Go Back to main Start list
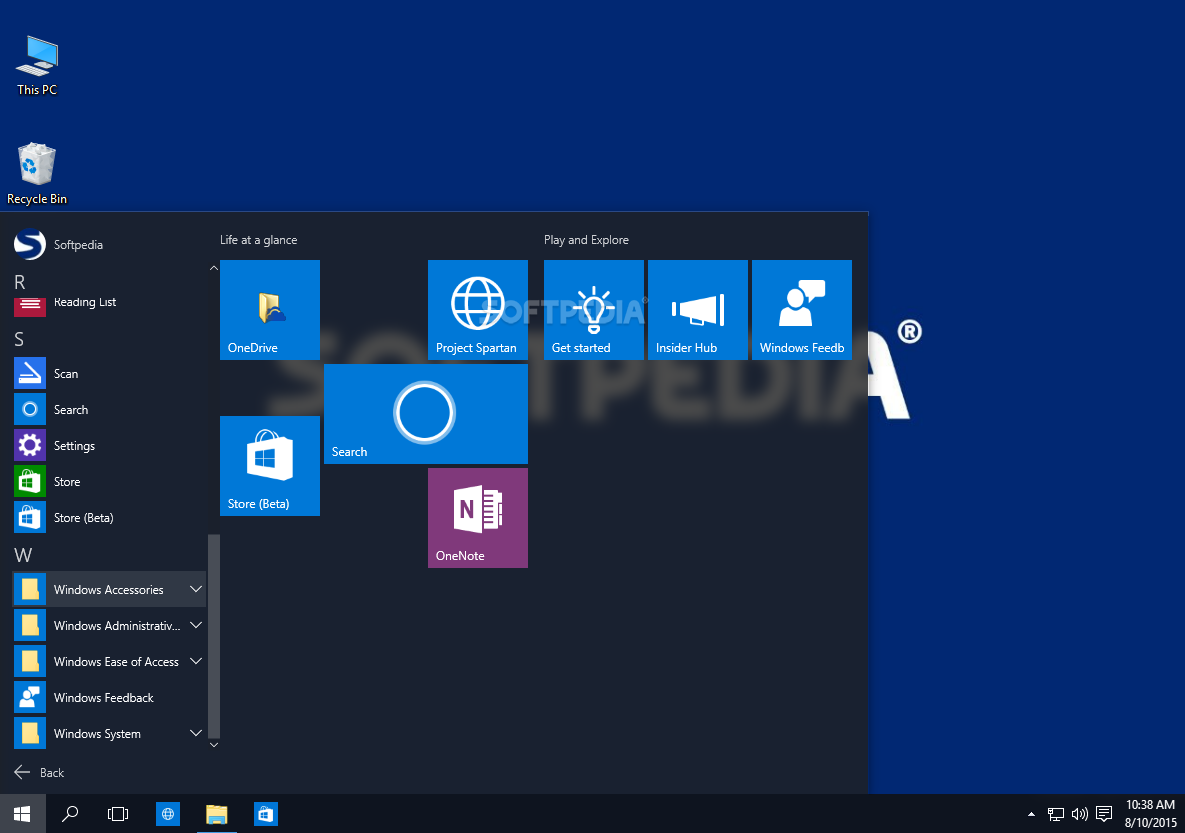 39,773
